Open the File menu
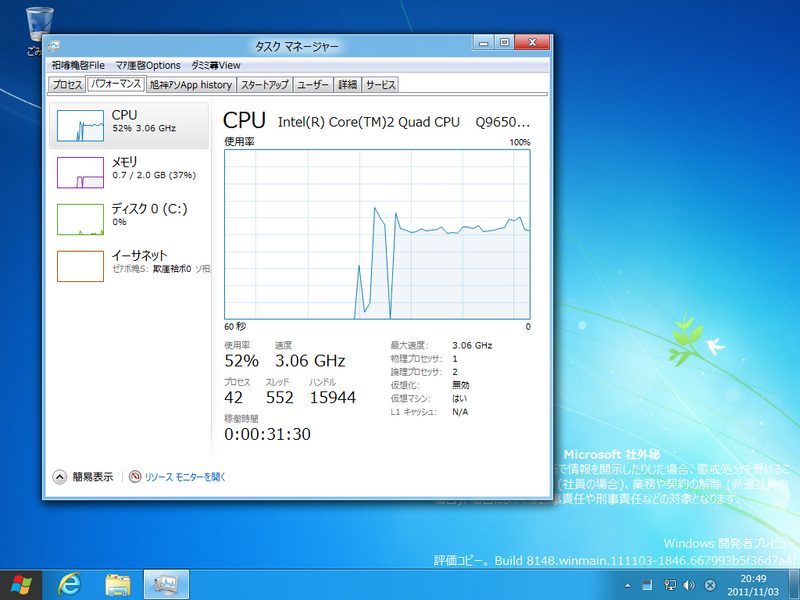800x600 pixels. [78, 65]
